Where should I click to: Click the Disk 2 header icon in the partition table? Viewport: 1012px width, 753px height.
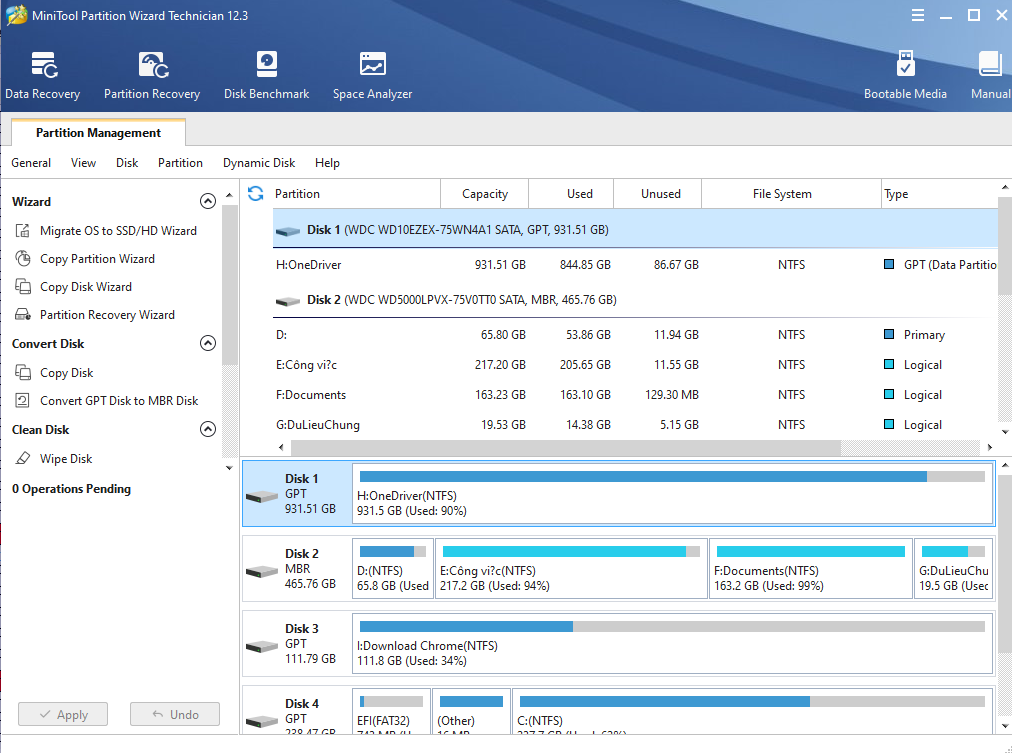(288, 301)
